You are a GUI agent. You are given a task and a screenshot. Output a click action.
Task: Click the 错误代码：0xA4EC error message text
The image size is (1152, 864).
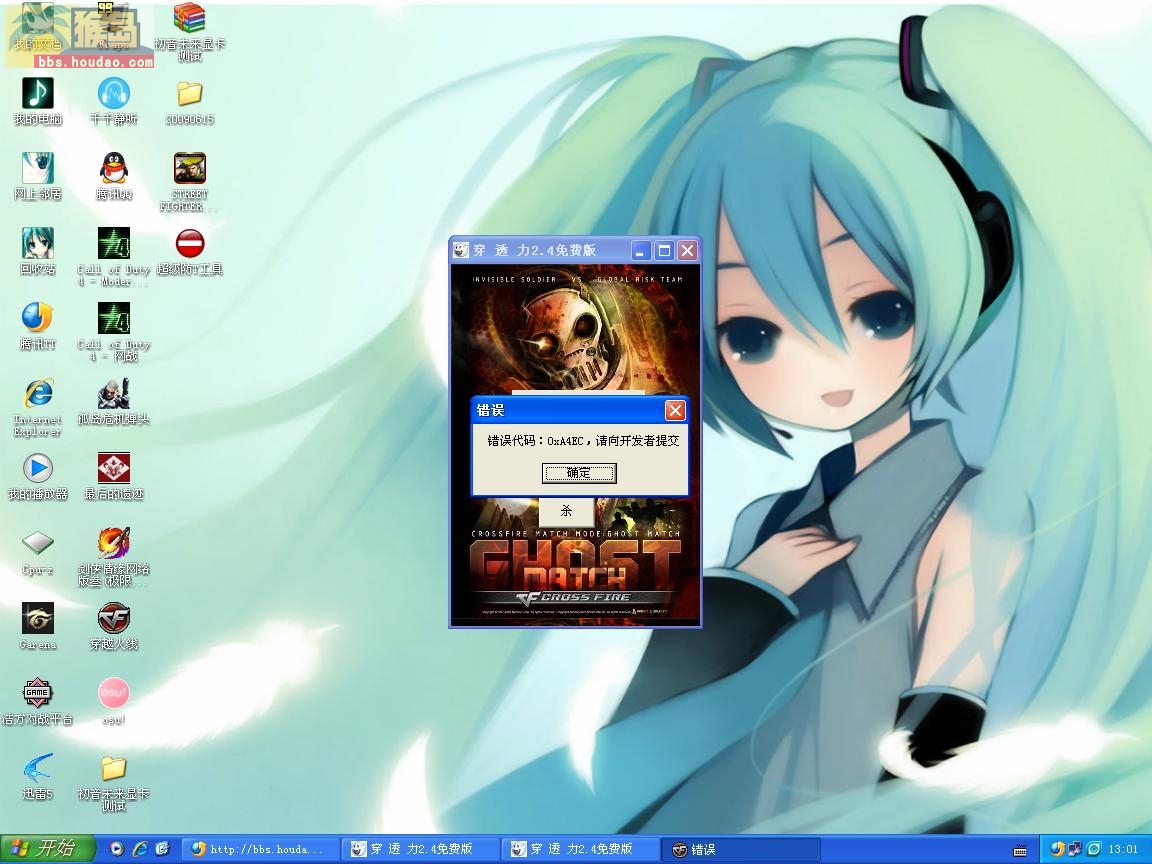[583, 441]
